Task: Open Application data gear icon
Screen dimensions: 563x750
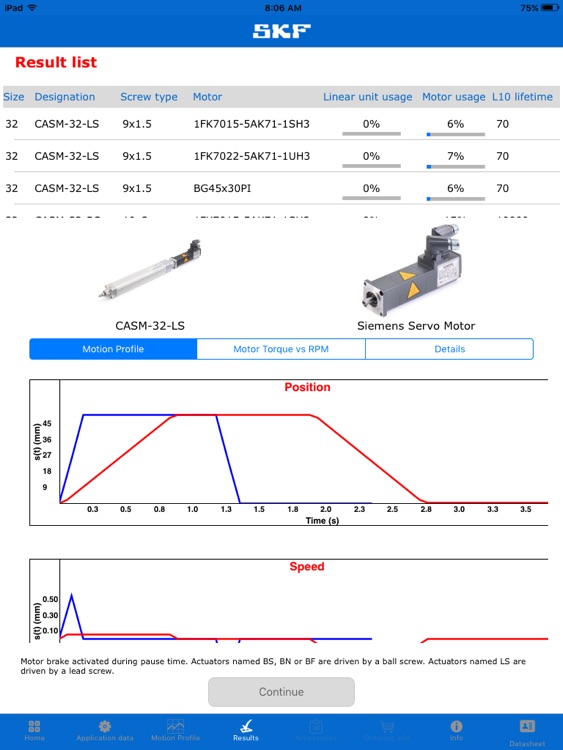Action: tap(105, 727)
